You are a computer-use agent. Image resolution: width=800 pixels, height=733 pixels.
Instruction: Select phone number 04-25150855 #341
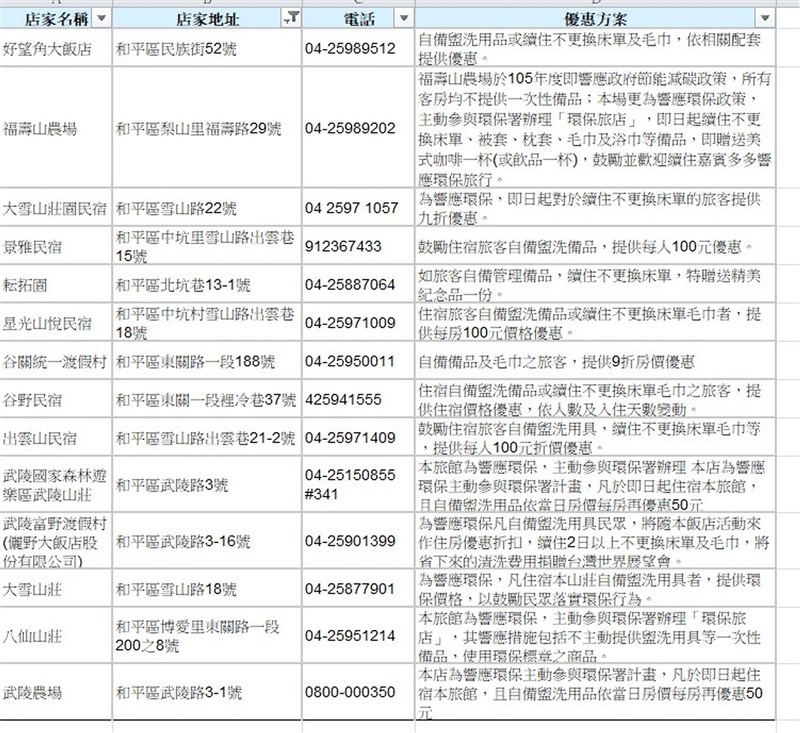pyautogui.click(x=359, y=485)
